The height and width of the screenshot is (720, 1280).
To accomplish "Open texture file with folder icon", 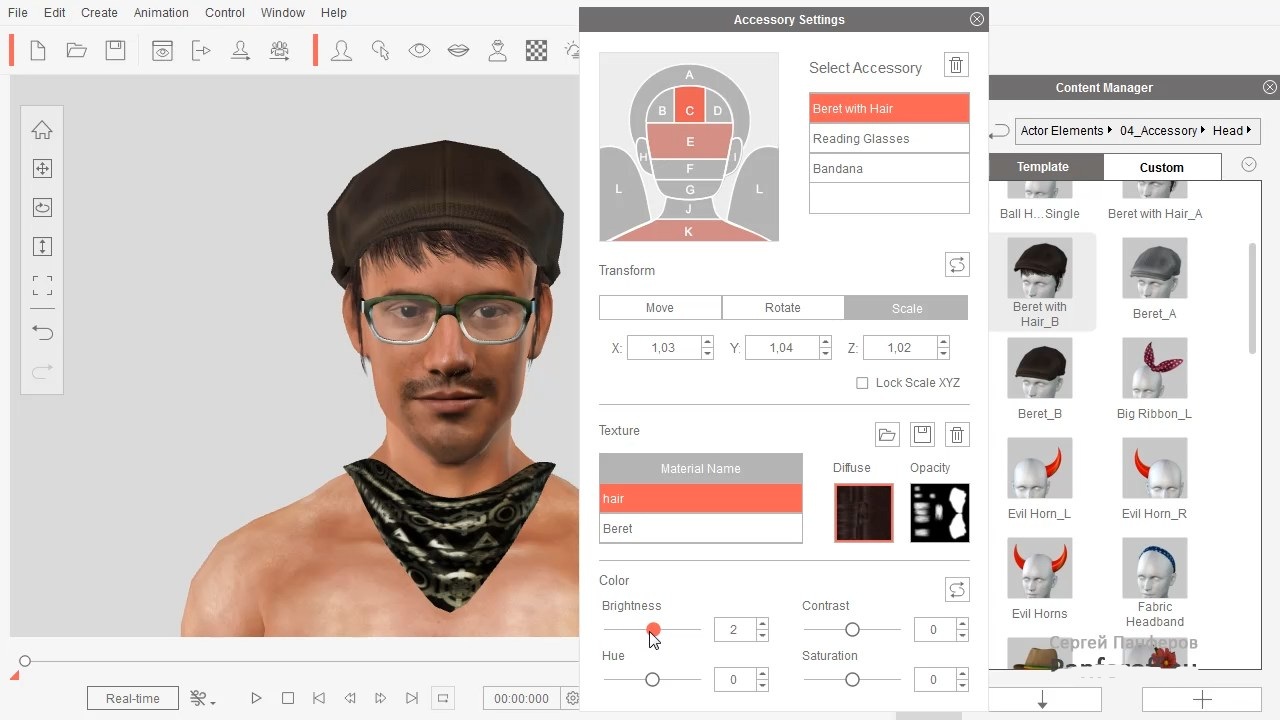I will 887,434.
